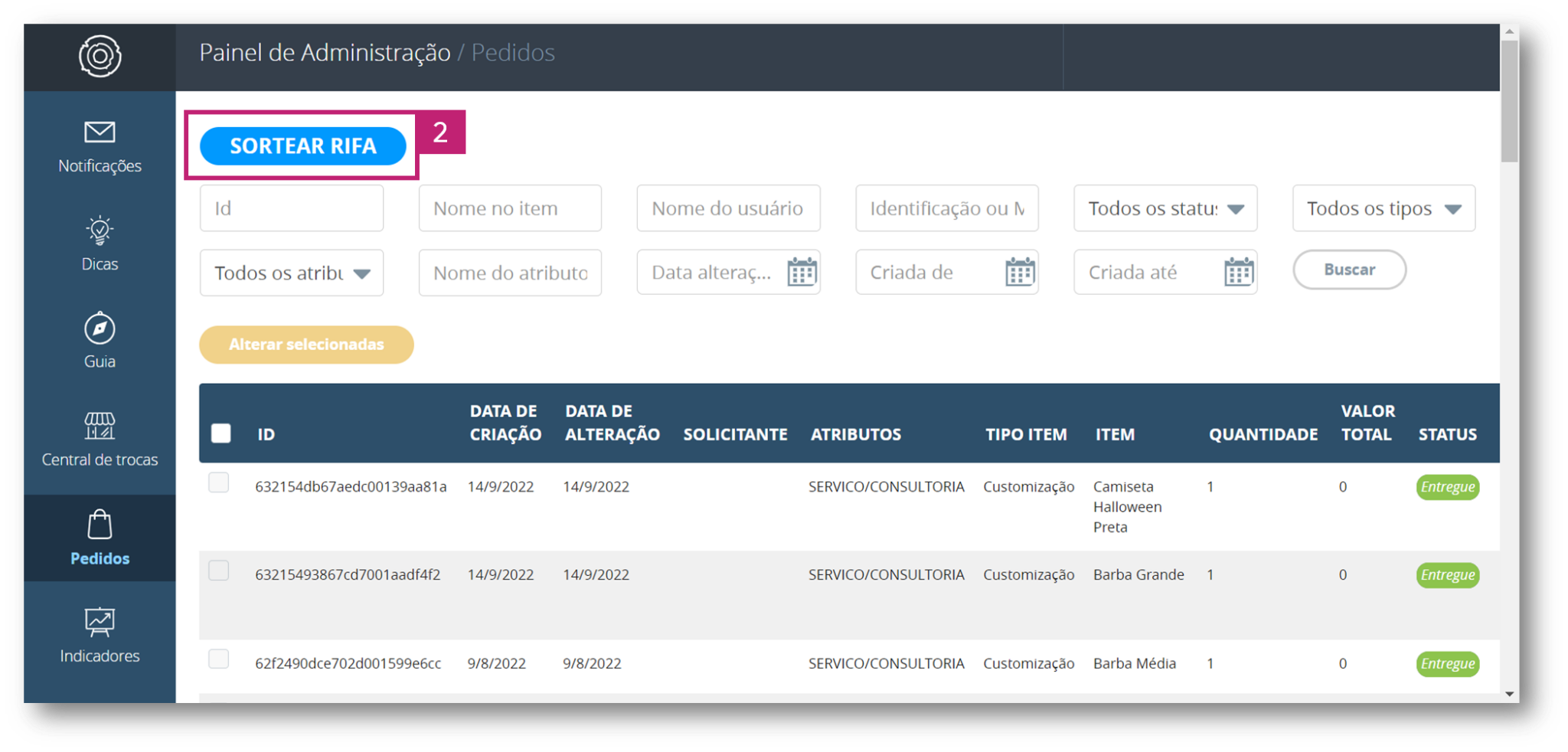Check row 632154db67aedc00139aa81a checkbox
This screenshot has width=1568, height=752.
tap(219, 482)
